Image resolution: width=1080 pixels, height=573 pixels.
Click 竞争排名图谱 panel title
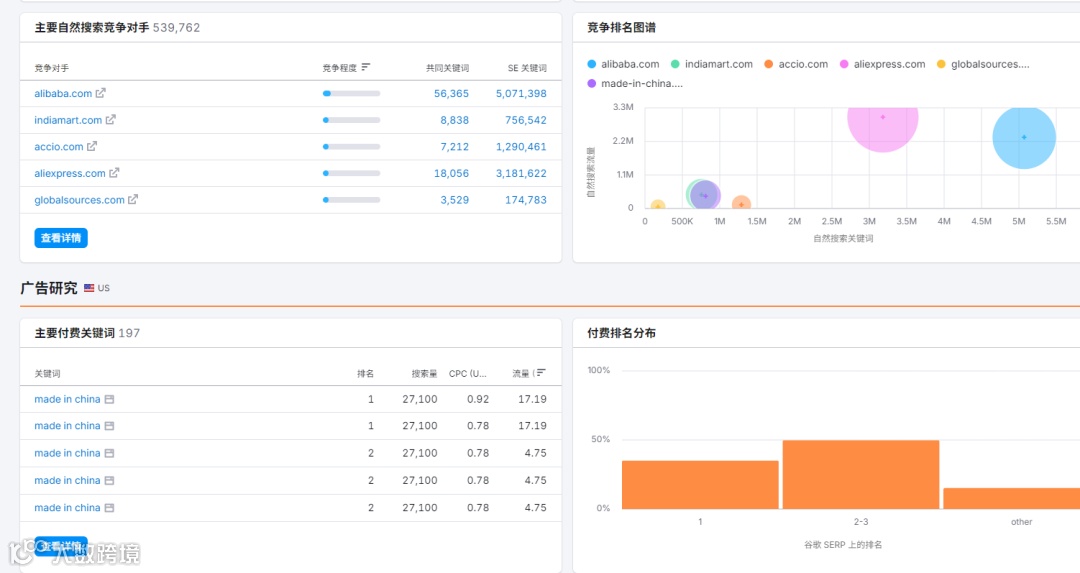[621, 28]
